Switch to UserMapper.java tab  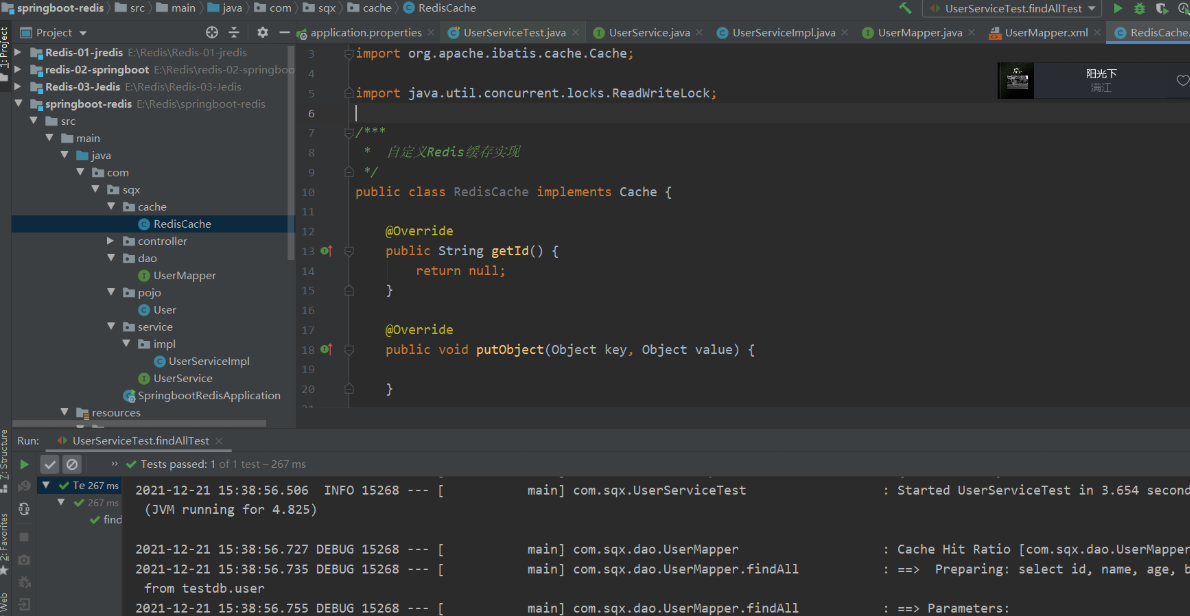(920, 33)
